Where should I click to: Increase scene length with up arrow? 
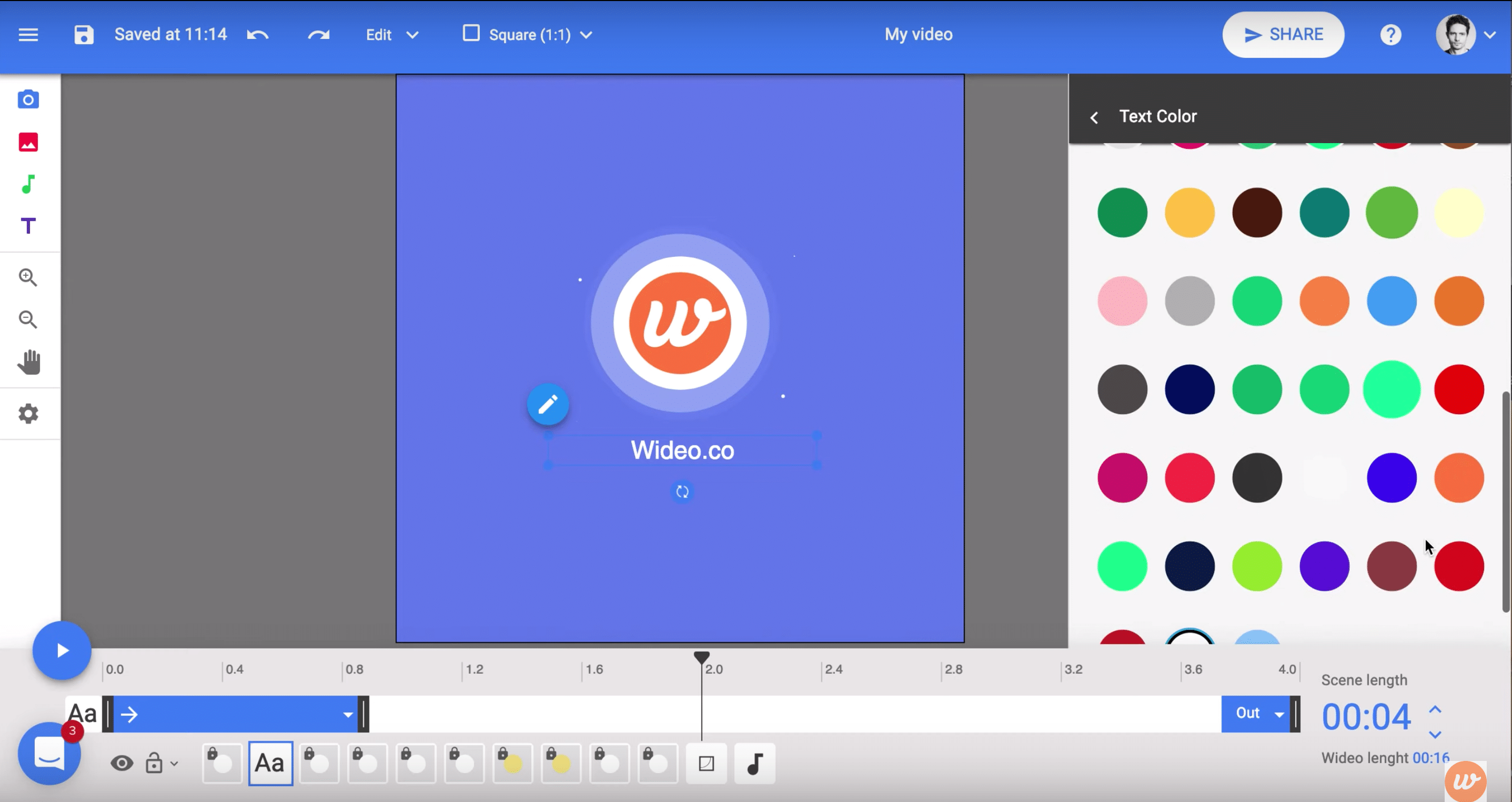[1435, 709]
